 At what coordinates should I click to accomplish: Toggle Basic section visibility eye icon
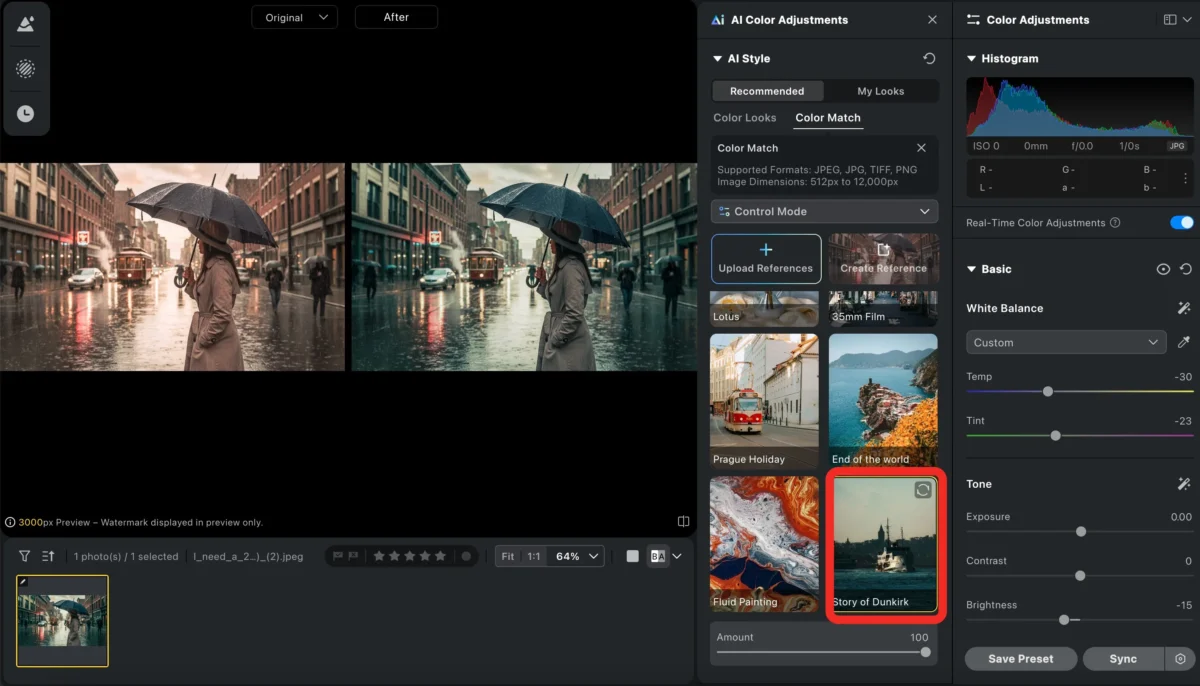[1163, 269]
